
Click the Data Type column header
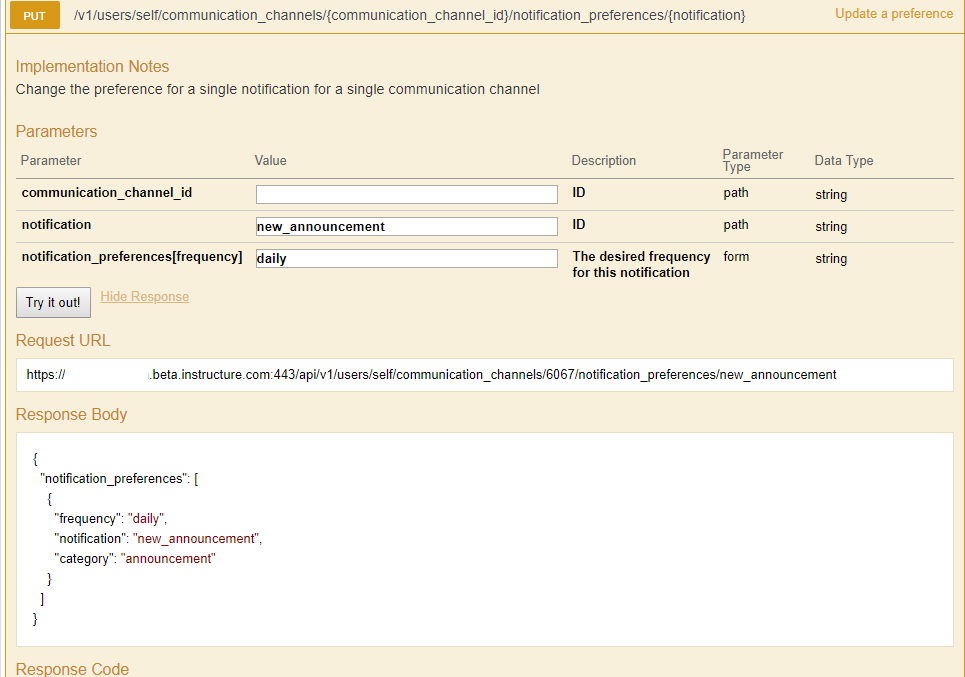click(x=843, y=160)
